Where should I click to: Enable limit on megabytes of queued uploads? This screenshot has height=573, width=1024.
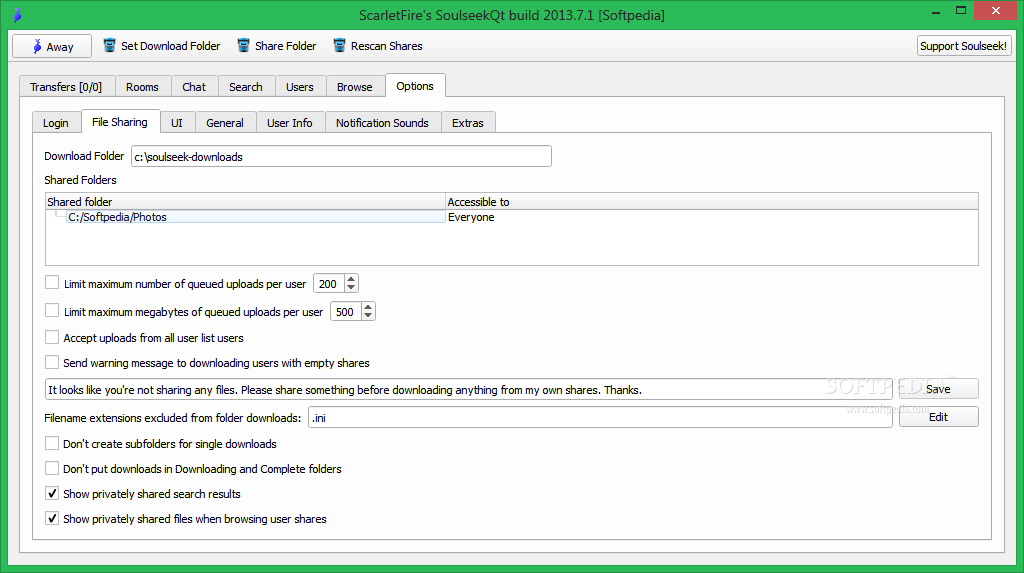pyautogui.click(x=52, y=310)
